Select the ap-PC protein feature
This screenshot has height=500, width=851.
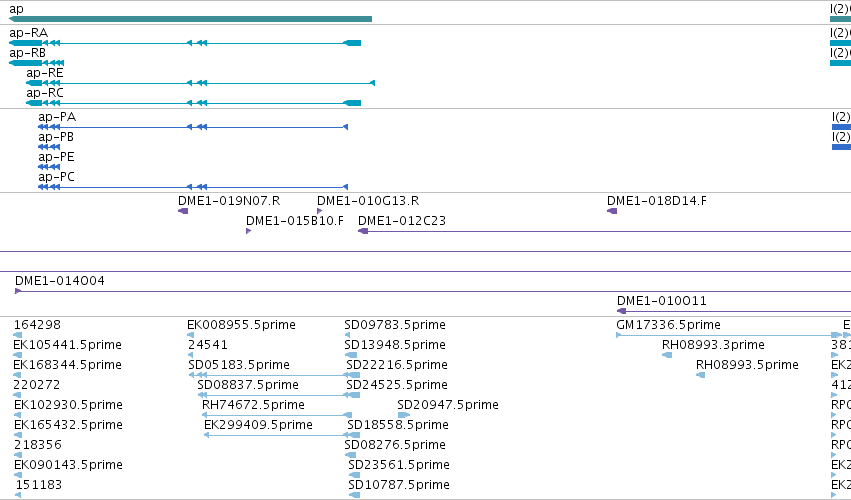[193, 187]
